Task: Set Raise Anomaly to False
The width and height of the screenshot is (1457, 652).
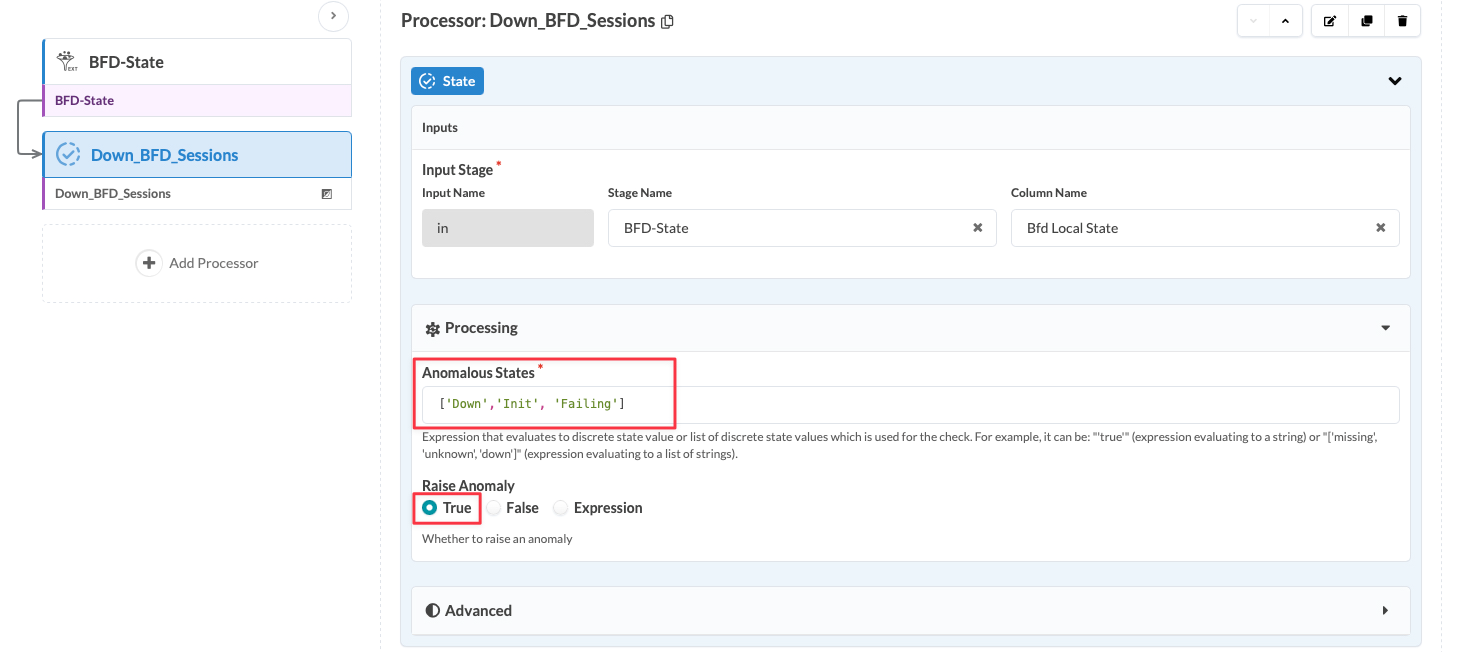Action: pyautogui.click(x=493, y=508)
